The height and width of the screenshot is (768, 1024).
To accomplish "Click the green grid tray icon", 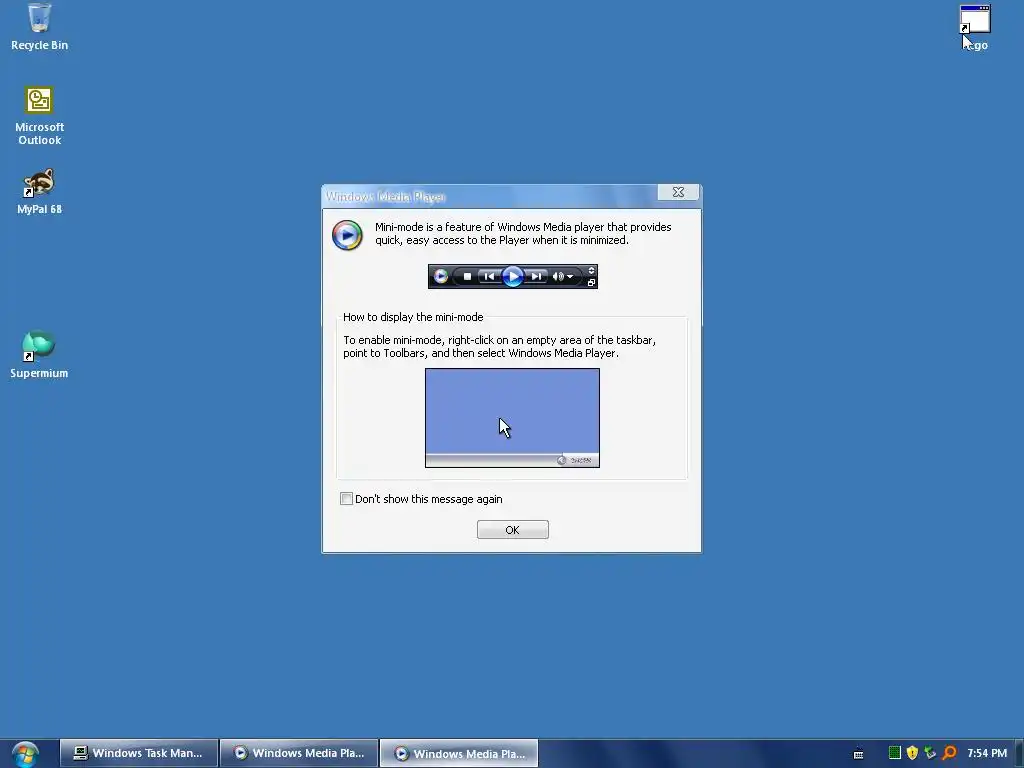I will 895,753.
